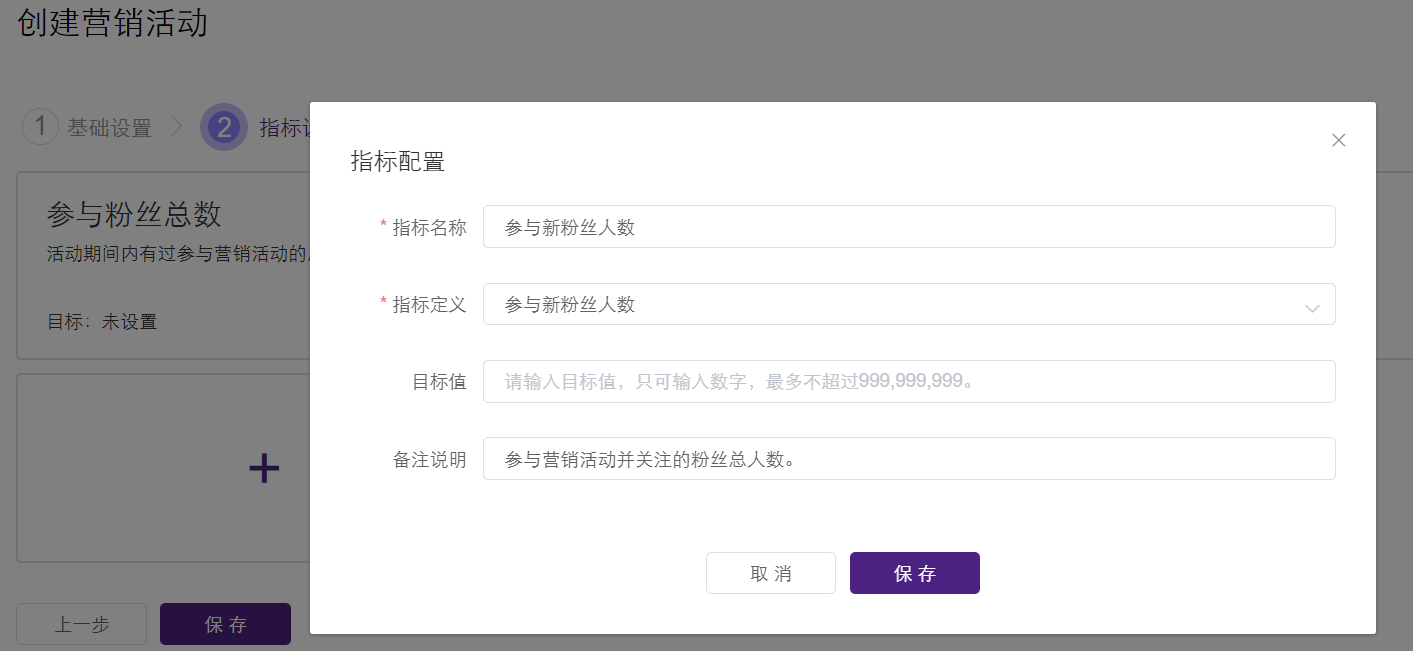1413x651 pixels.
Task: Click the 保存 button in the dialog
Action: point(914,572)
